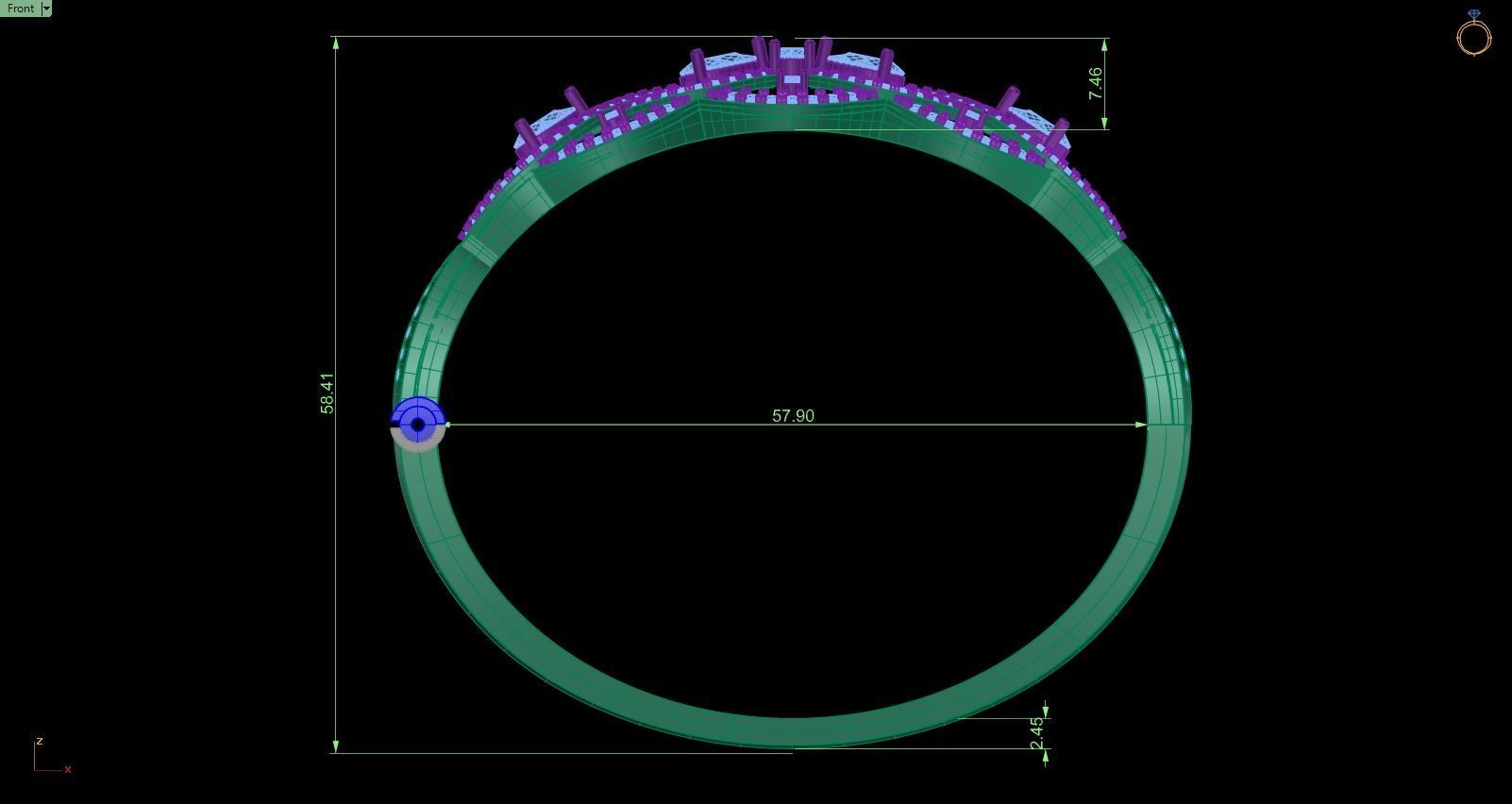Select the 58.41 height dimension text
Screen dimensions: 1512x804
[x=328, y=394]
